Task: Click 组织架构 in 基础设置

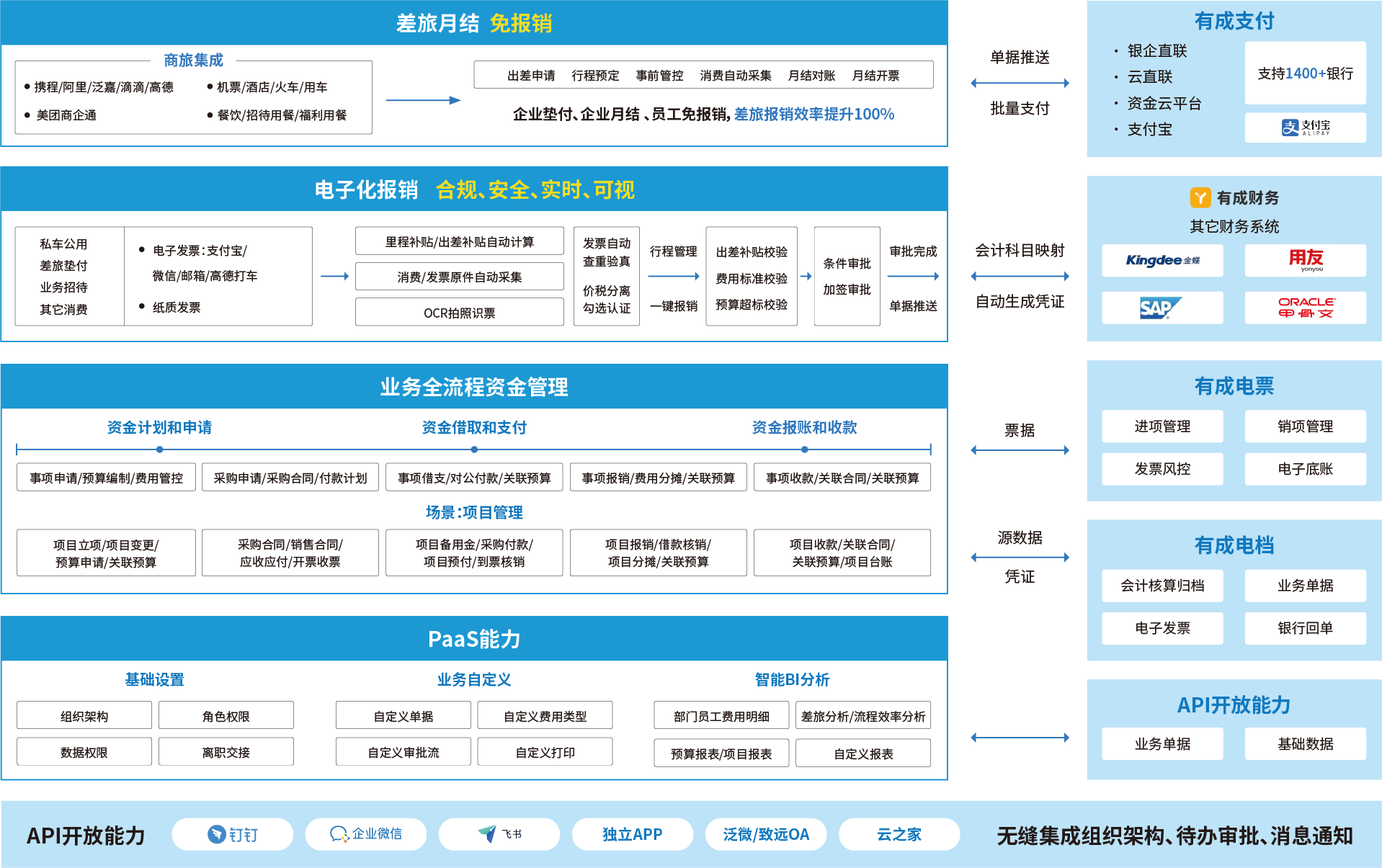Action: click(x=84, y=715)
